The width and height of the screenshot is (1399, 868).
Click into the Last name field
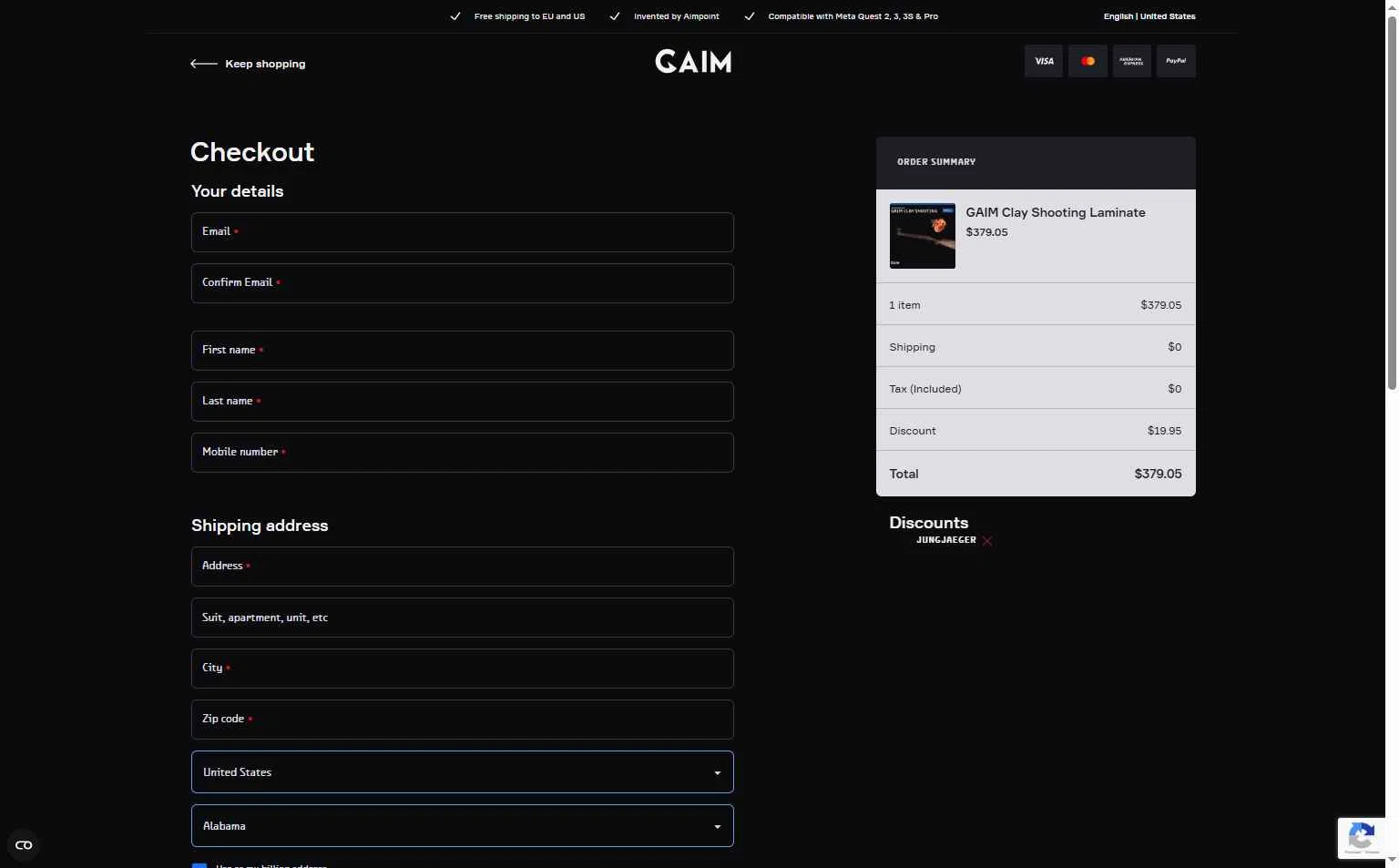pyautogui.click(x=463, y=402)
